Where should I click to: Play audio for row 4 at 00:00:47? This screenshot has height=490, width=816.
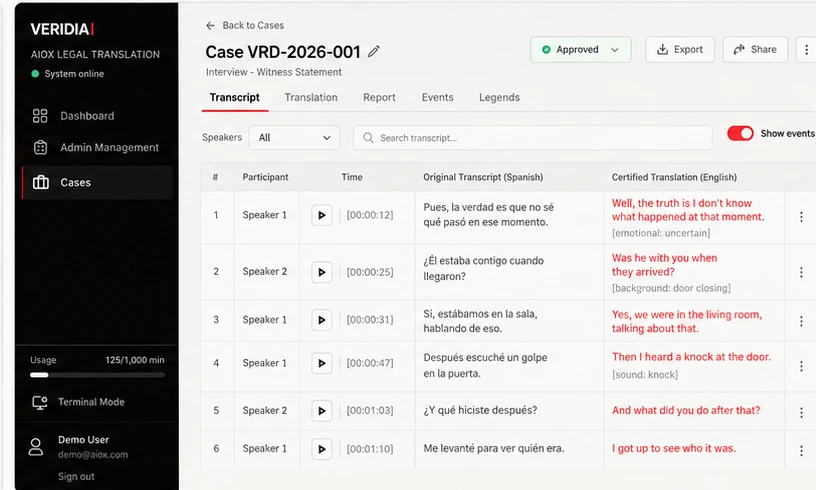(x=322, y=363)
